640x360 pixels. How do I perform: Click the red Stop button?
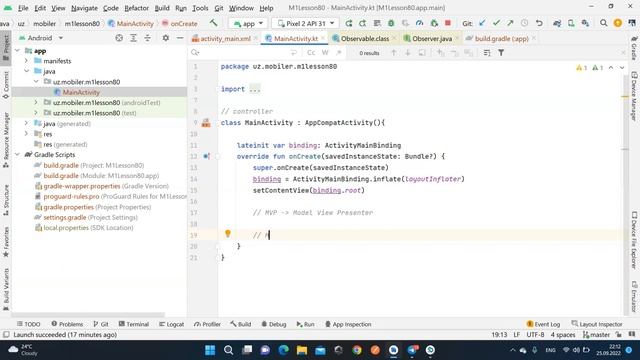click(448, 23)
